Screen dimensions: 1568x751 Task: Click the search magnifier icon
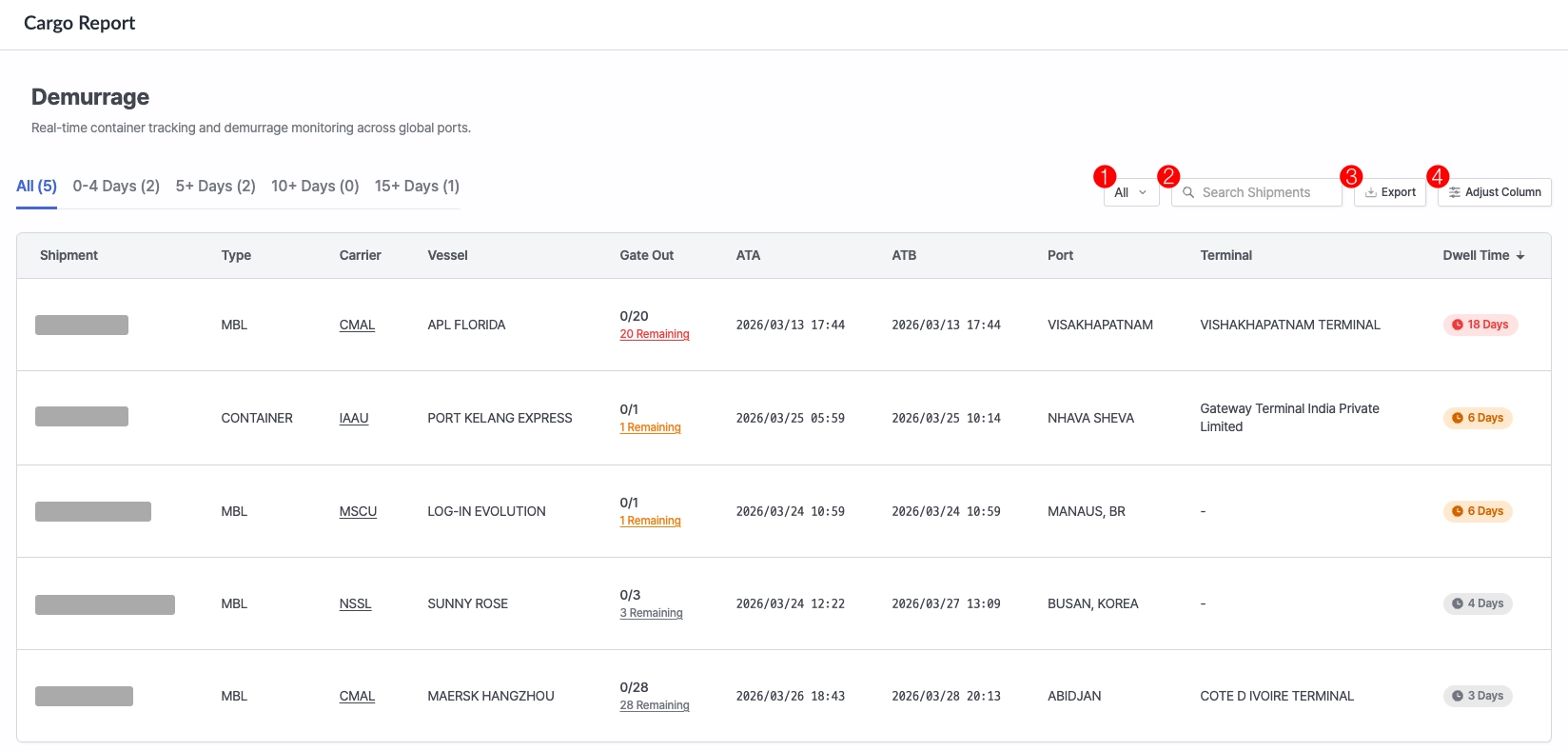pyautogui.click(x=1188, y=192)
